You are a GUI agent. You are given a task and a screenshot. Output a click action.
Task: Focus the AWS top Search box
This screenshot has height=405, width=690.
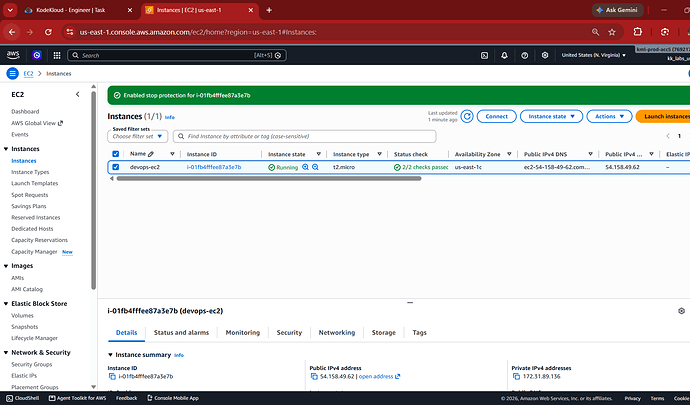[x=177, y=55]
